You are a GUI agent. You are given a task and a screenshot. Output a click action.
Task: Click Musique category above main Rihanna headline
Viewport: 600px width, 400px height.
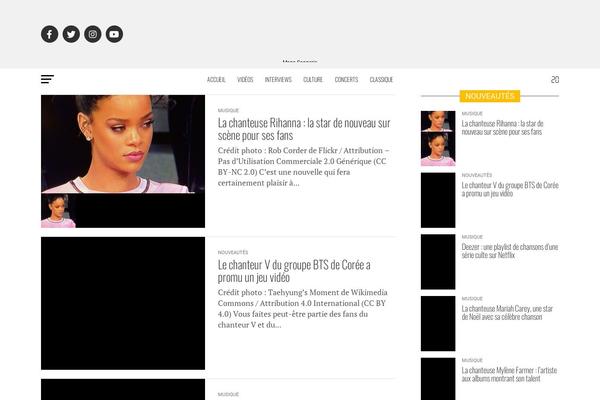point(228,110)
